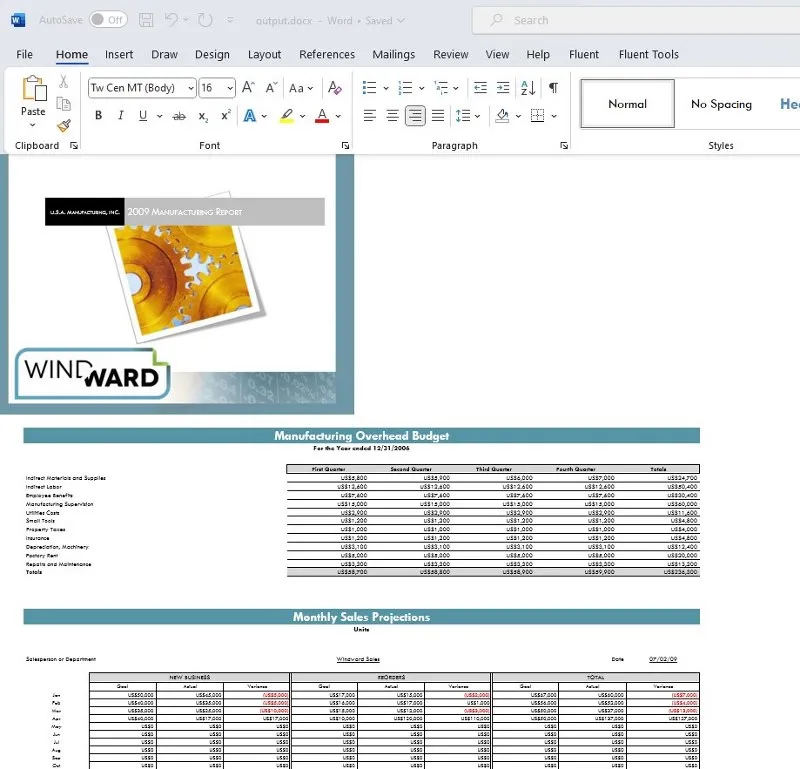Click the Word application icon

17,20
